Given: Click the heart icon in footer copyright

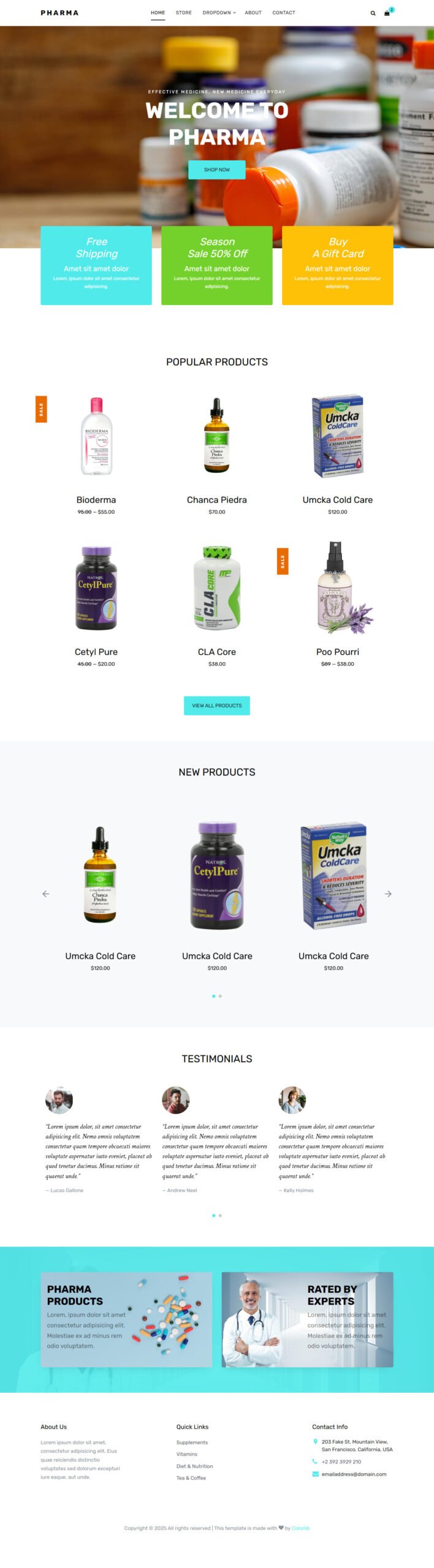Looking at the screenshot, I should 281,1528.
